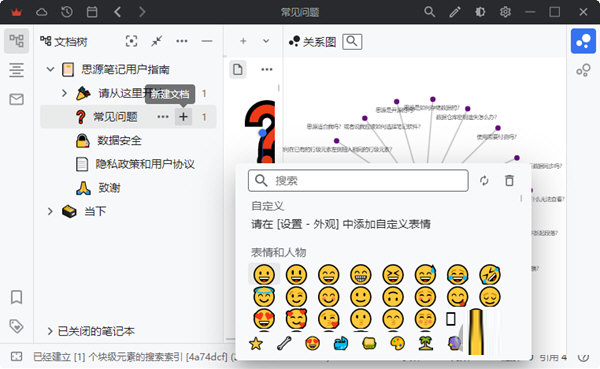This screenshot has width=600, height=369.
Task: Open the tab list dropdown chevron
Action: [266, 41]
